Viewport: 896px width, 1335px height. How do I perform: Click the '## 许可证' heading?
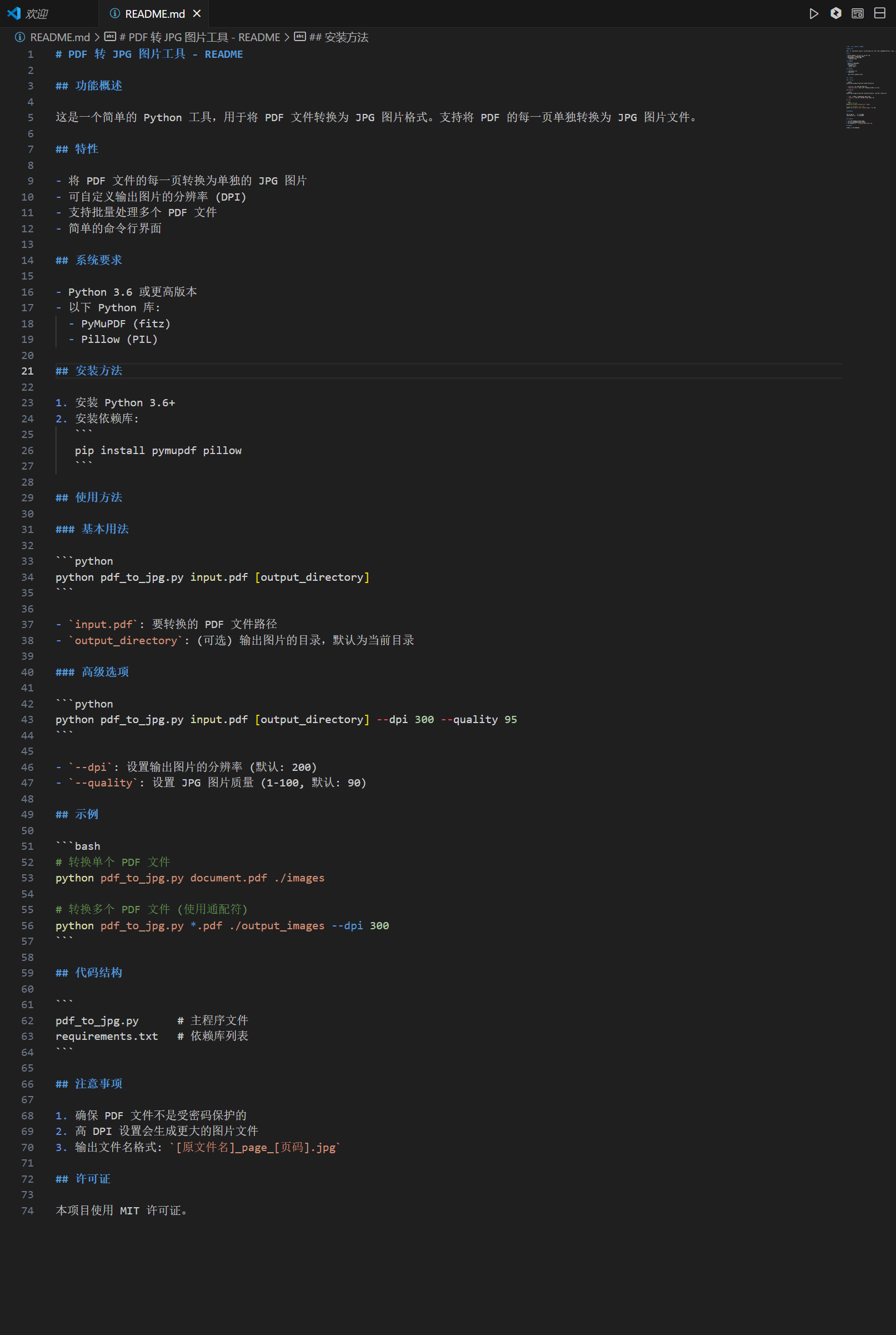click(x=83, y=1179)
